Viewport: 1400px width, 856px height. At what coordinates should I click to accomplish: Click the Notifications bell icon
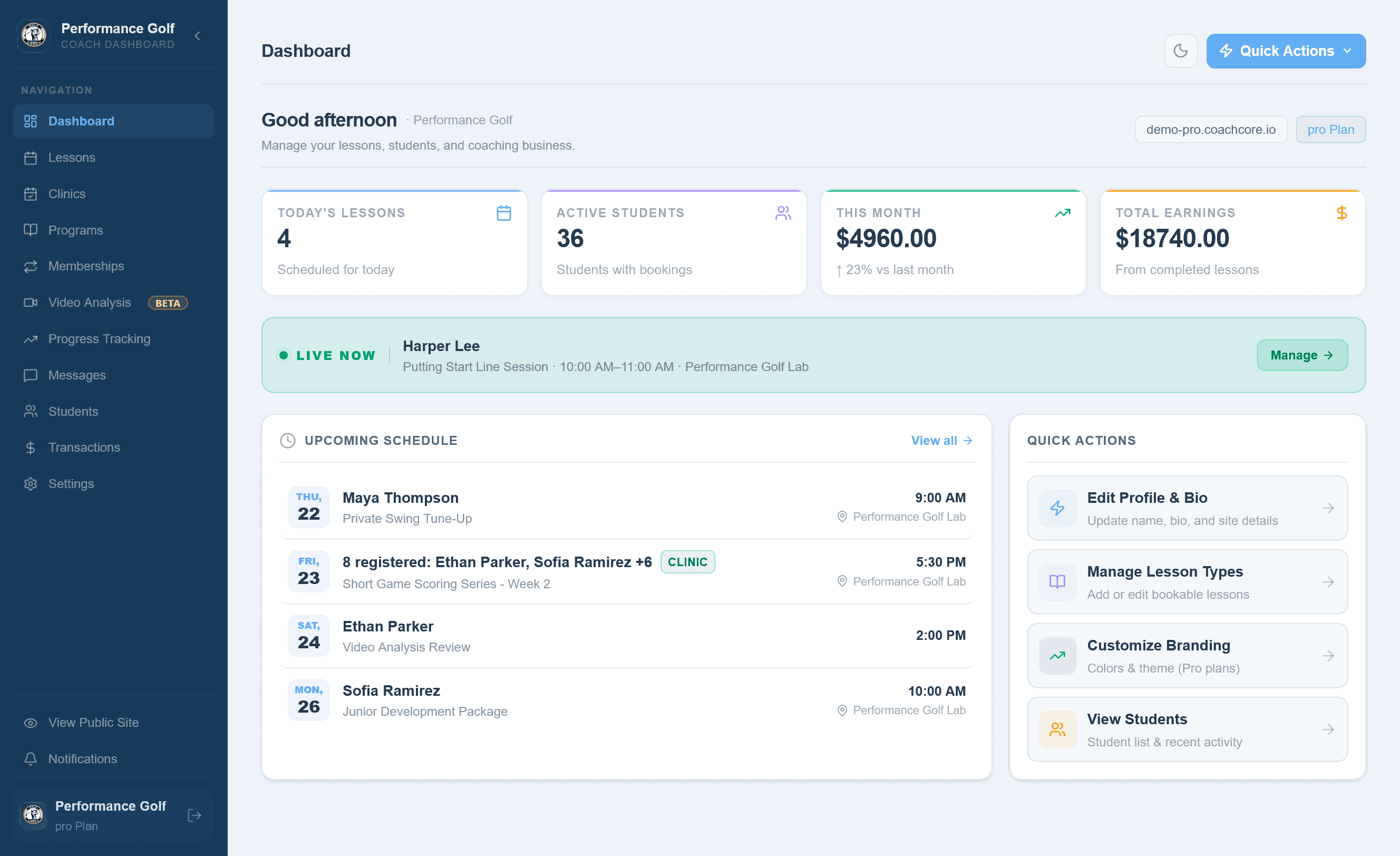[31, 759]
